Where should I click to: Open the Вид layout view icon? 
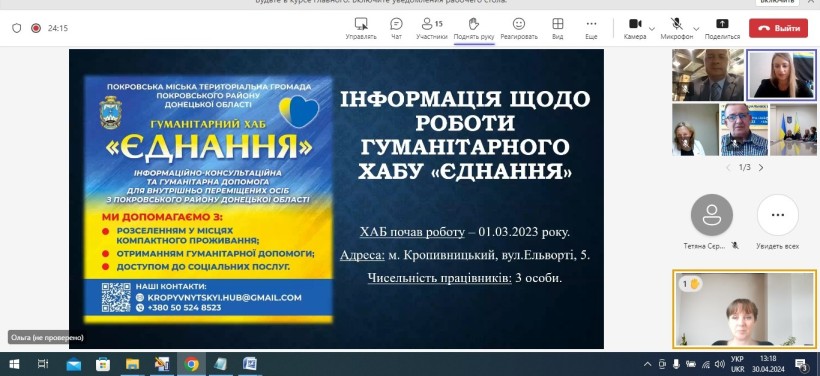click(557, 24)
